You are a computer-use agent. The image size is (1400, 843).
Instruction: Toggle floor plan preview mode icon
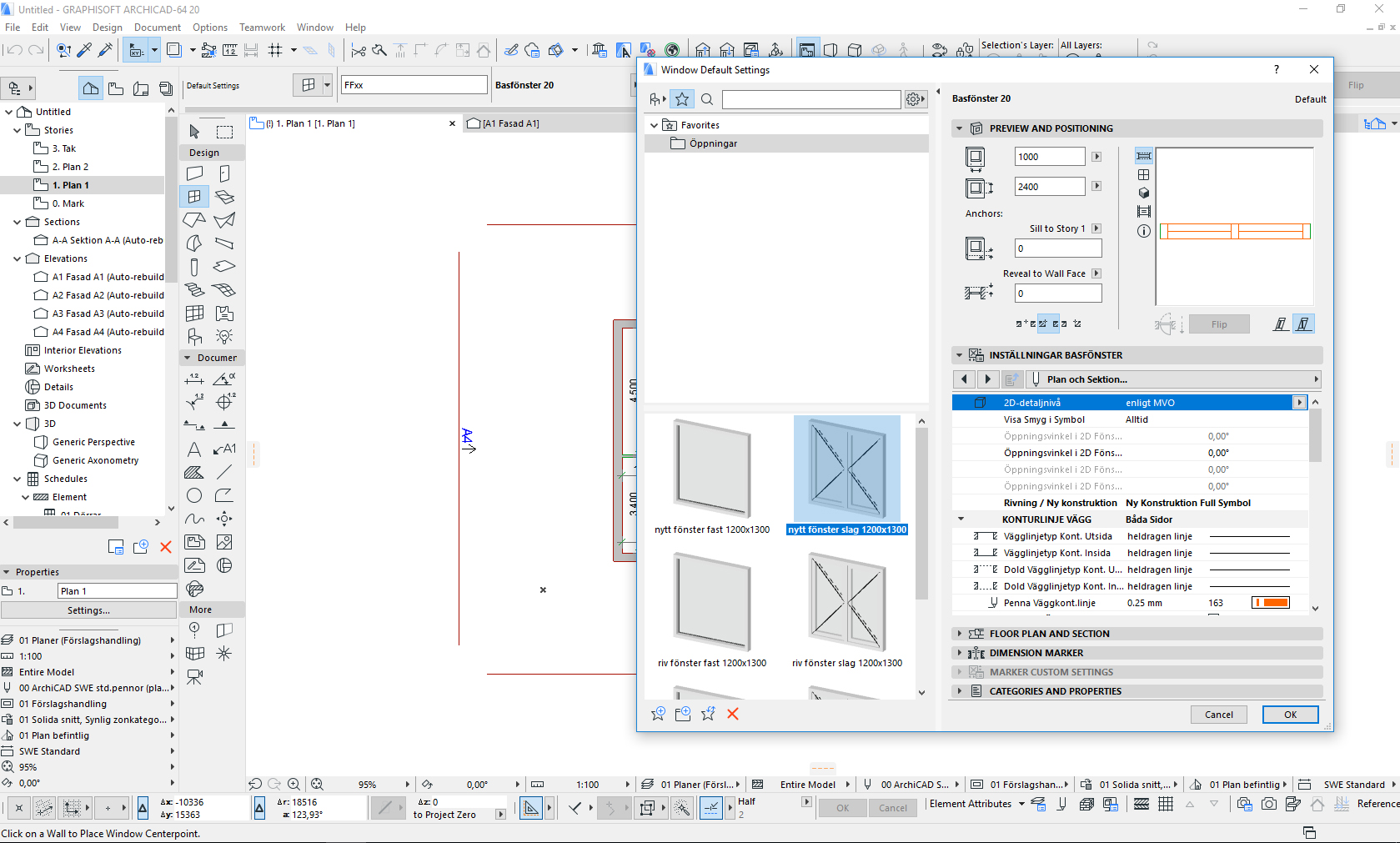click(1144, 156)
